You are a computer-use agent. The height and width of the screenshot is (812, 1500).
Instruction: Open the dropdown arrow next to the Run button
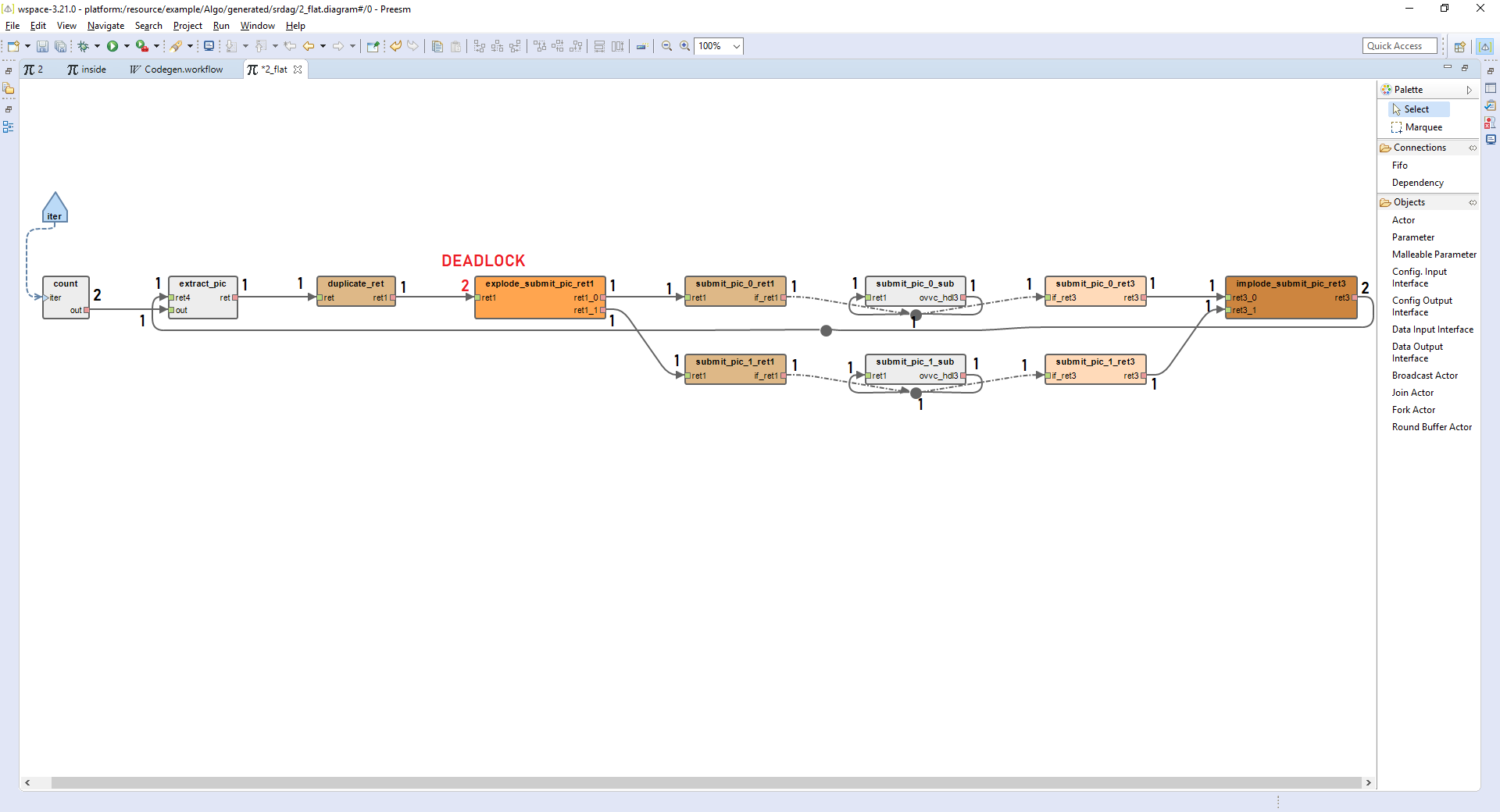(x=126, y=46)
